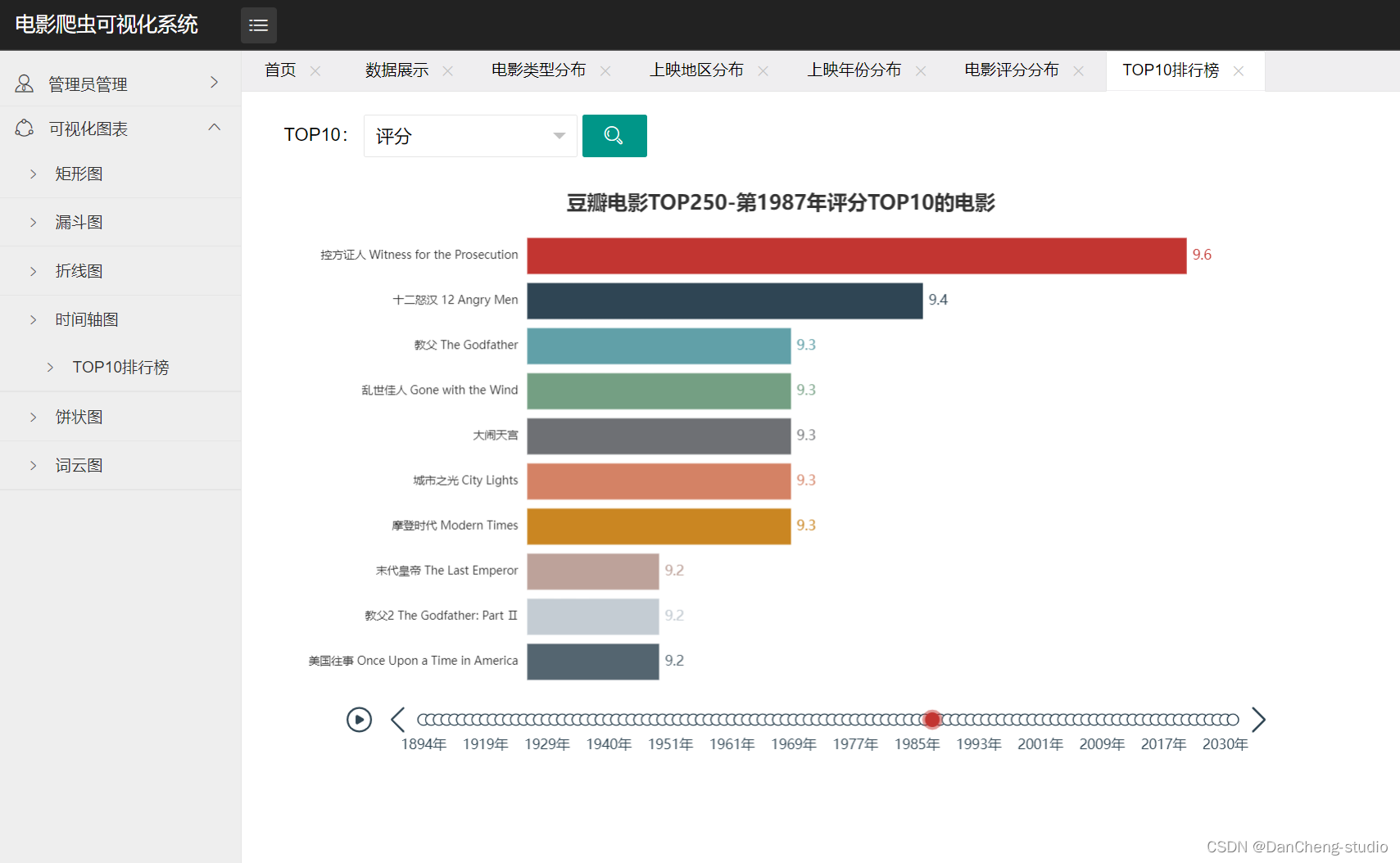Screen dimensions: 1400x863
Task: Toggle the sidebar hamburger menu button
Action: coord(258,25)
